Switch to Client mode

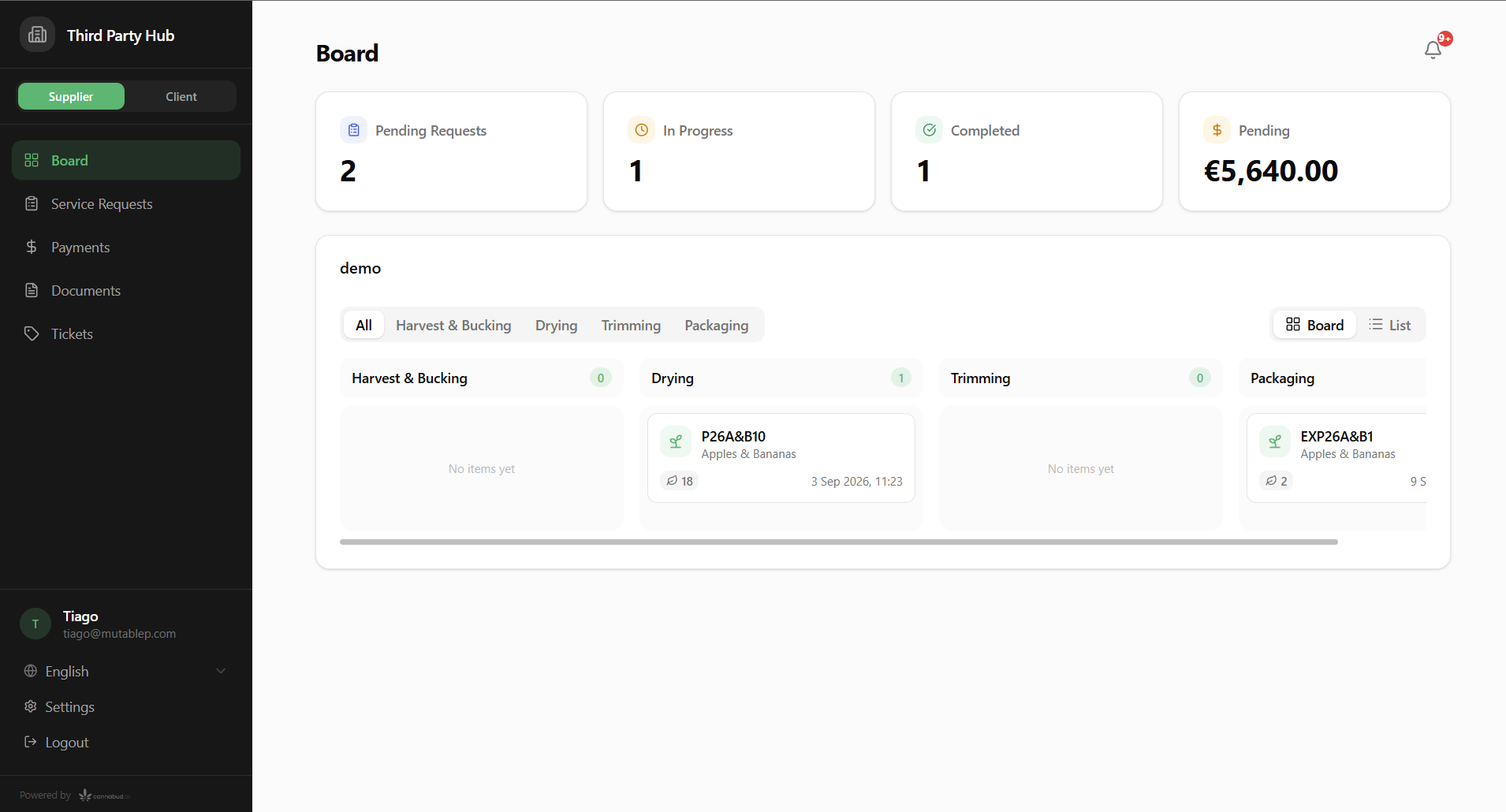[x=181, y=96]
